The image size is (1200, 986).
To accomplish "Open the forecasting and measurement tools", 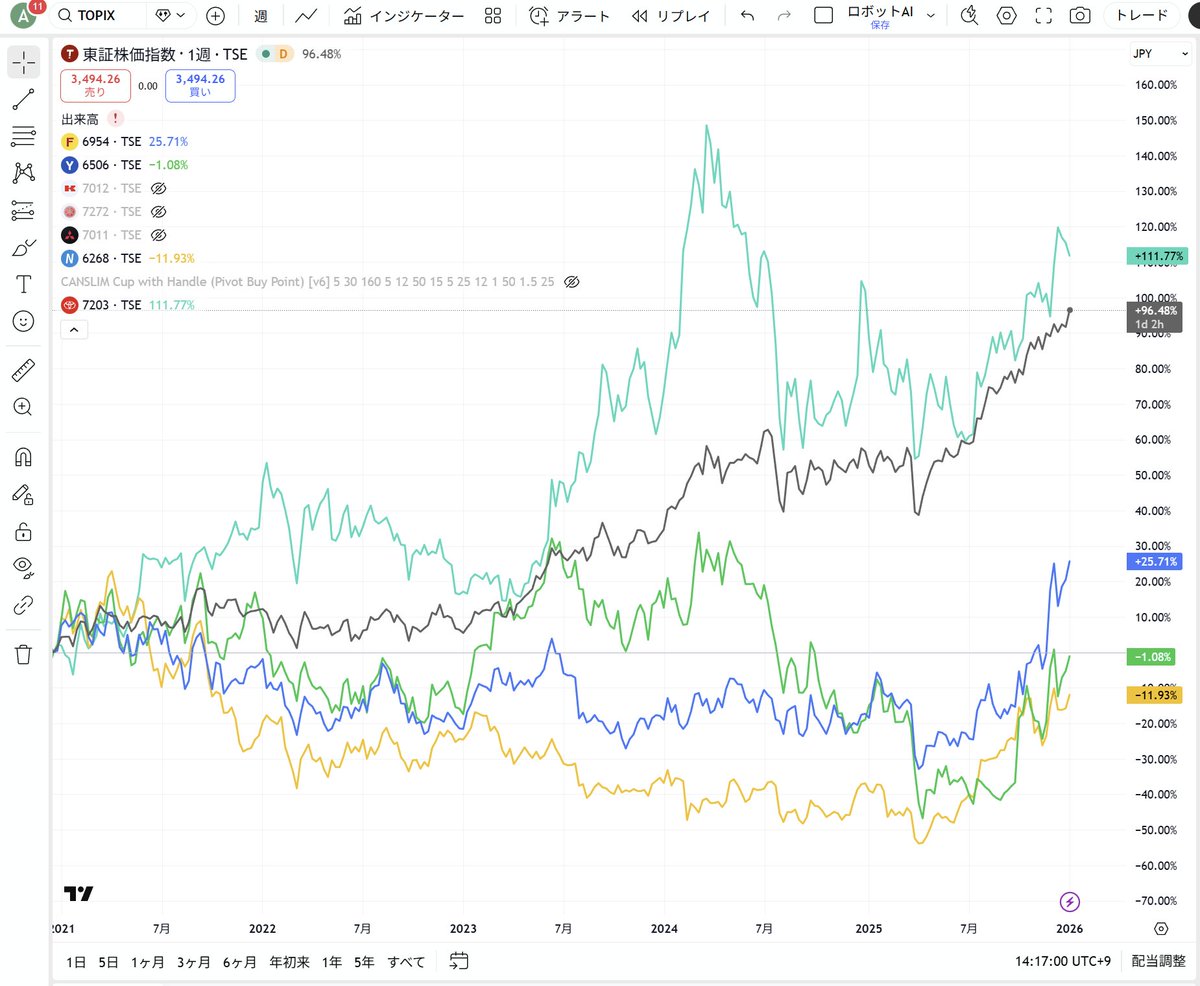I will pos(24,210).
